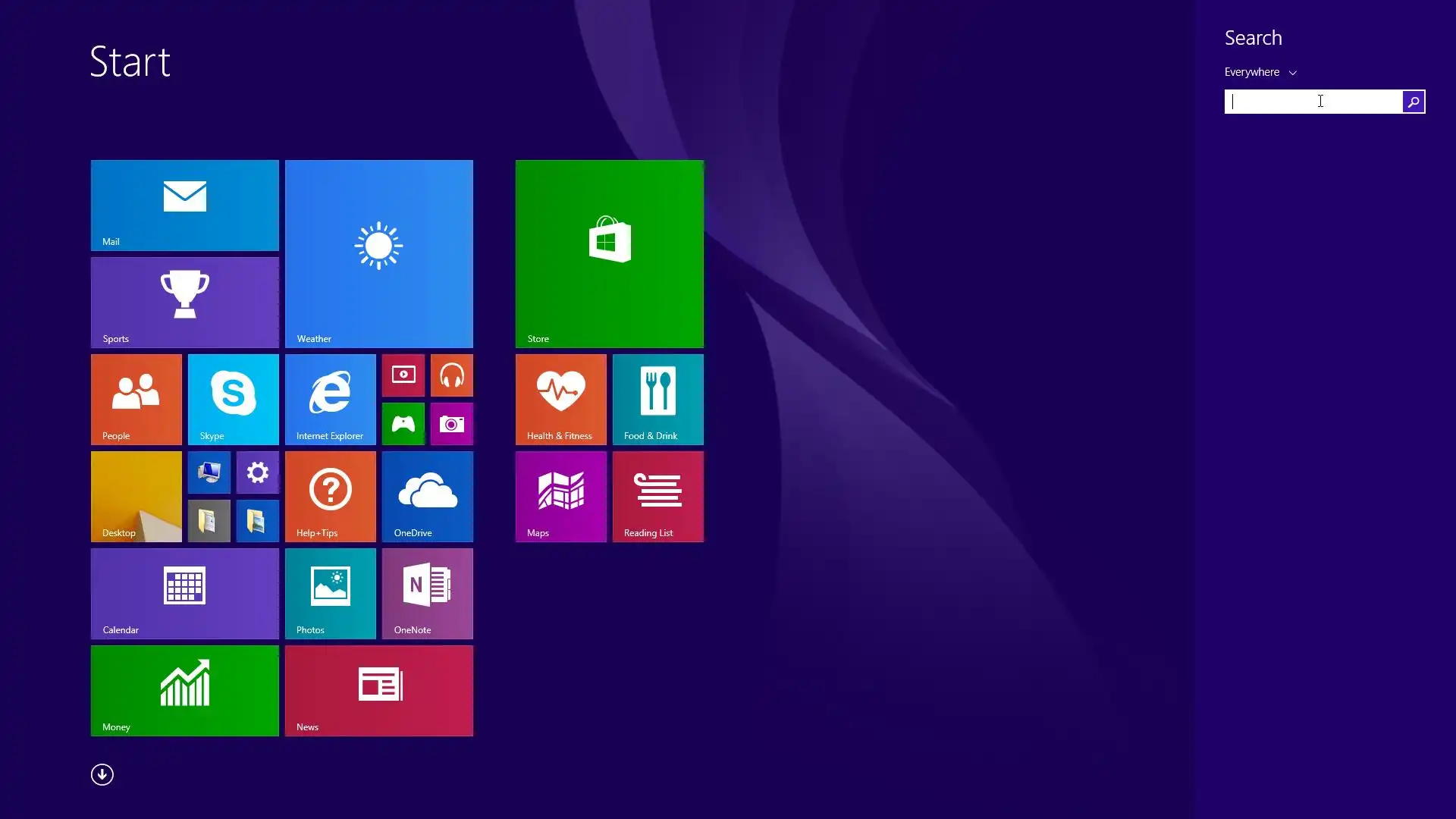Open the small Video tile
The width and height of the screenshot is (1456, 819).
point(403,375)
